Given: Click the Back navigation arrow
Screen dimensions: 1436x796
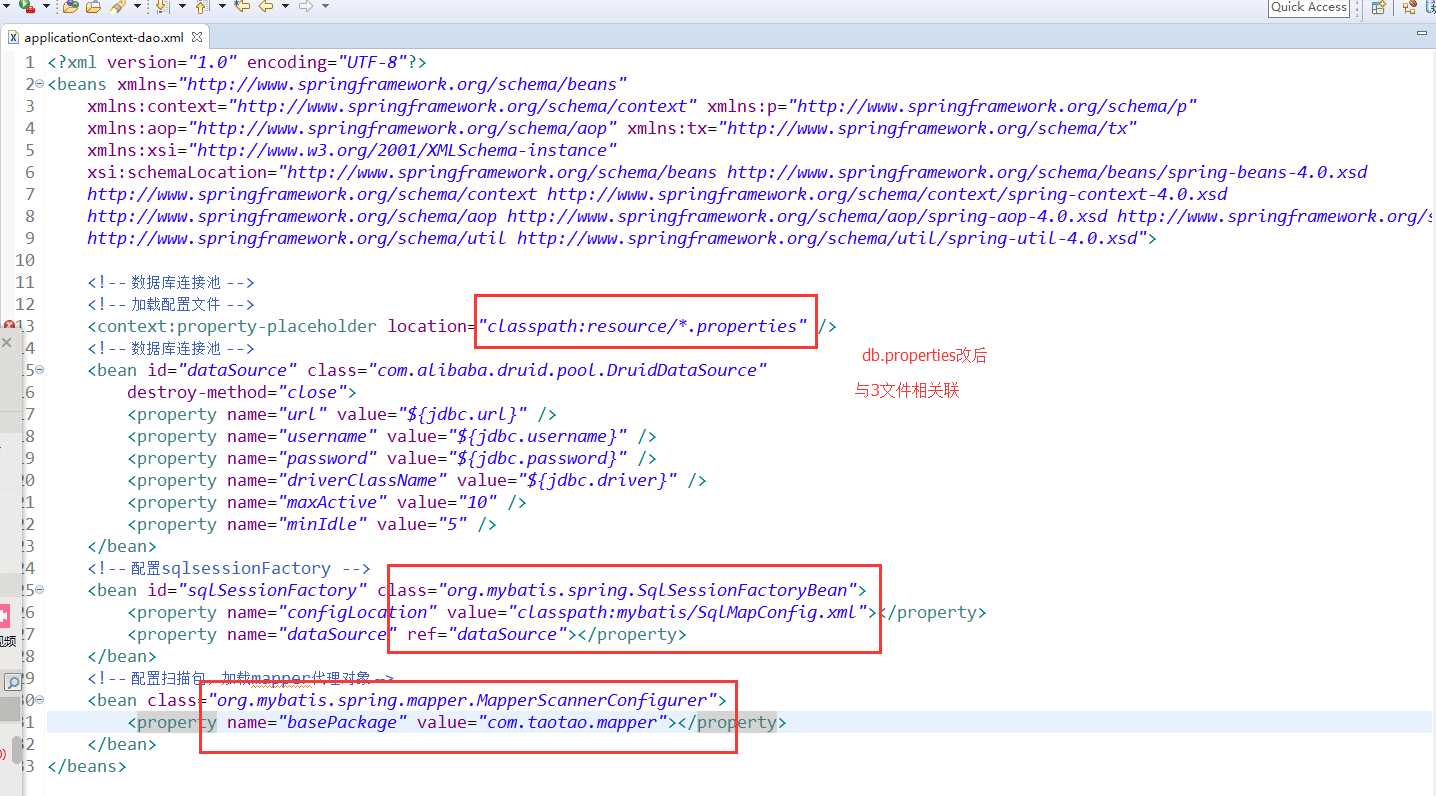Looking at the screenshot, I should point(265,6).
